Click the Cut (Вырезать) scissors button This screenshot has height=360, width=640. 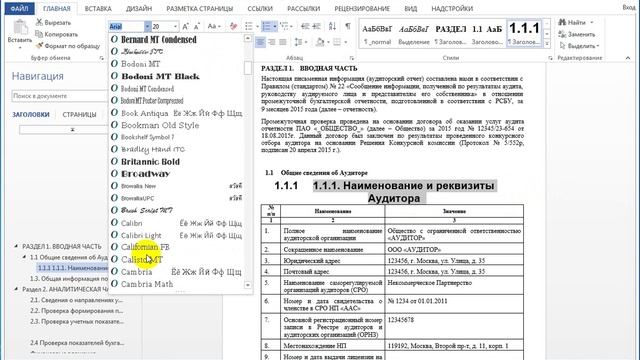pos(53,22)
